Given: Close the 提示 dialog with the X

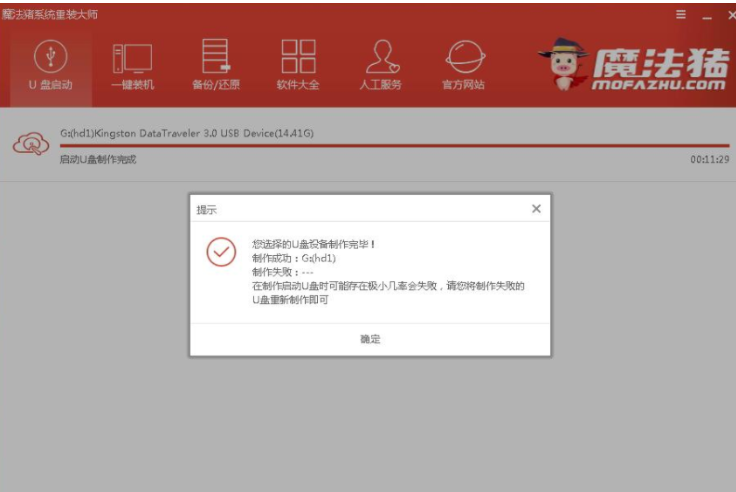Looking at the screenshot, I should point(536,209).
